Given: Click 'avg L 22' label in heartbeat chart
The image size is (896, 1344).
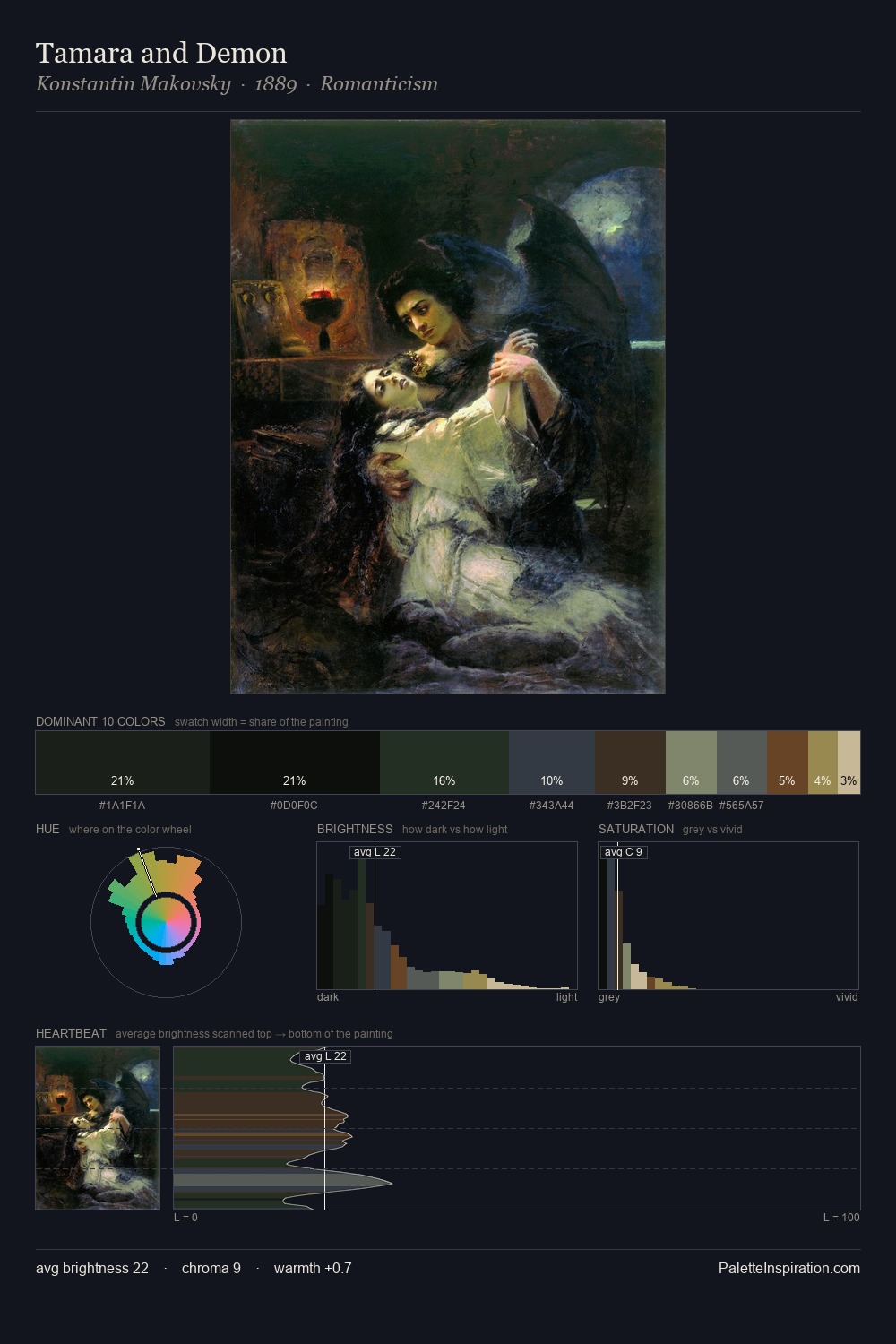Looking at the screenshot, I should pyautogui.click(x=325, y=1056).
